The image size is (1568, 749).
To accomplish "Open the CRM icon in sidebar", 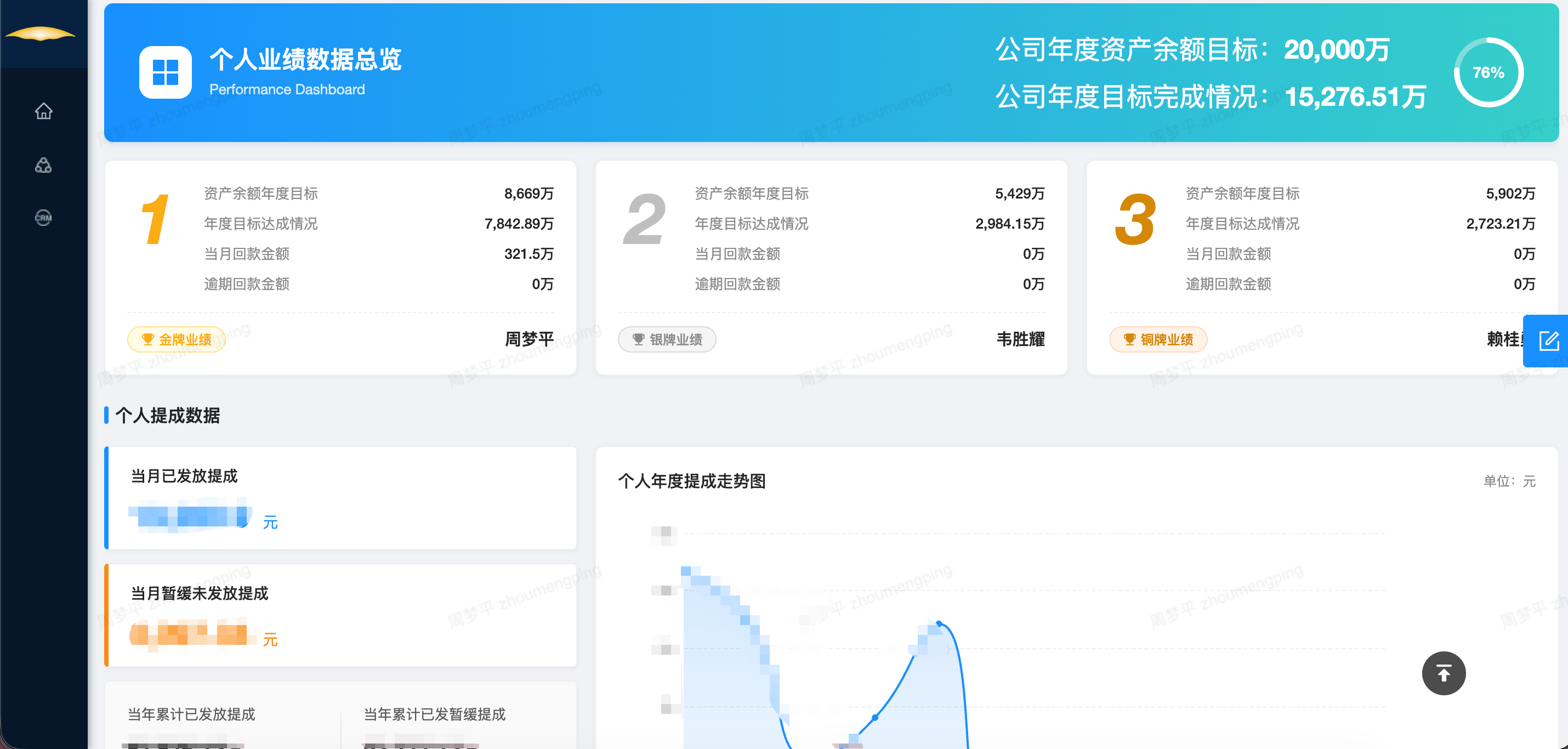I will click(43, 217).
